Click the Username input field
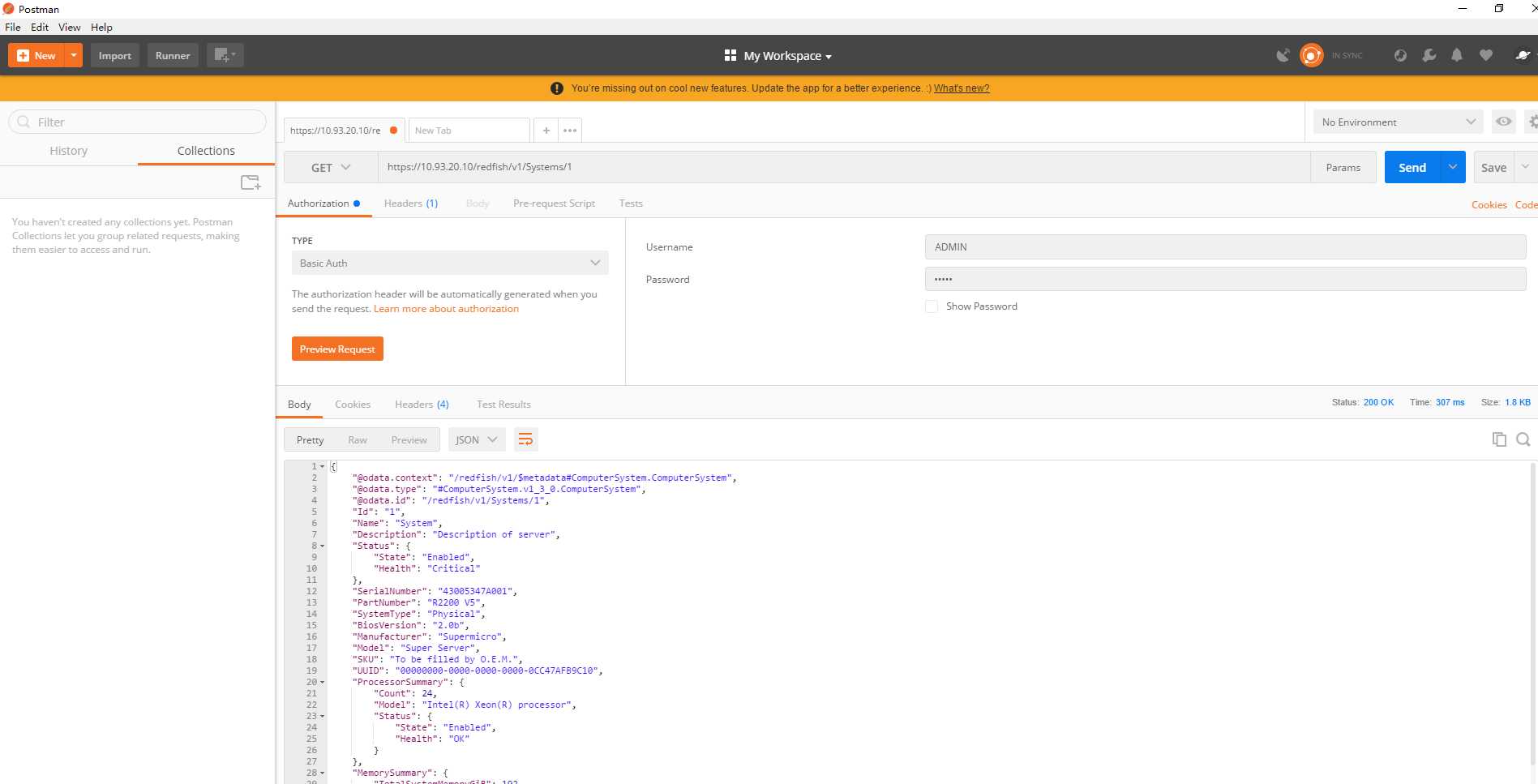The image size is (1538, 784). click(x=1225, y=246)
